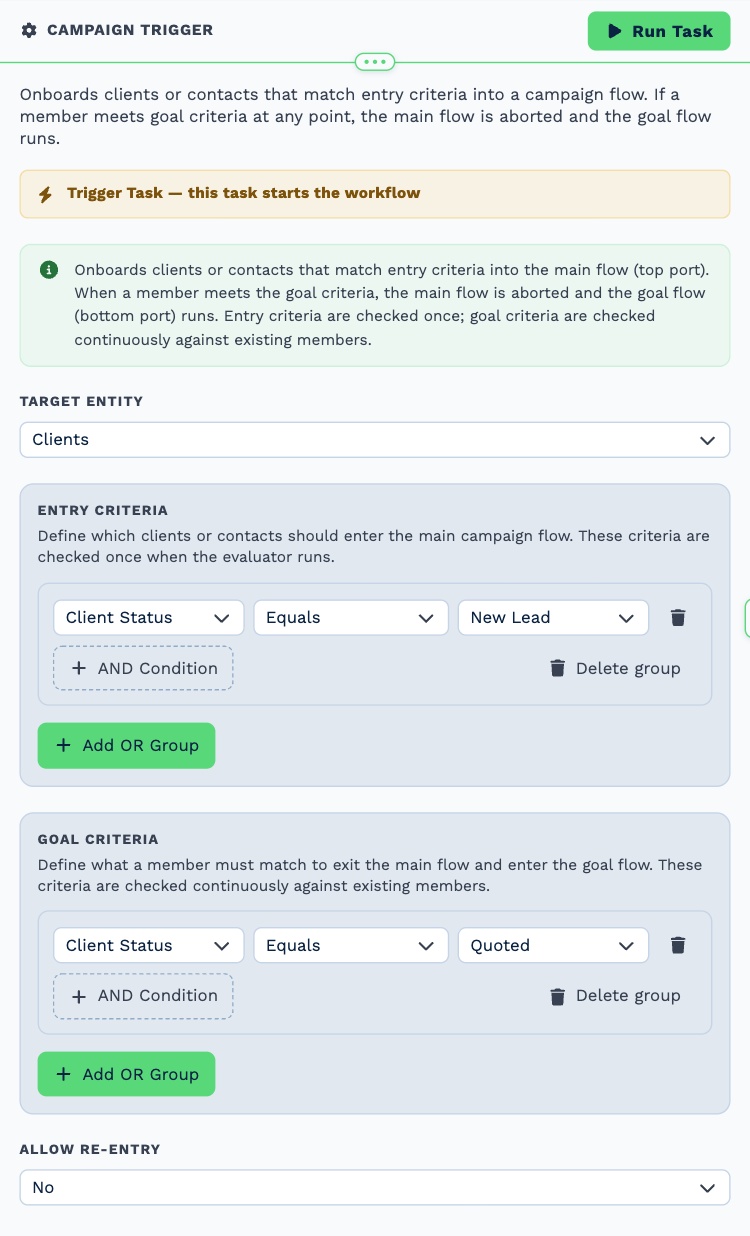Open the Target Entity Clients dropdown
This screenshot has width=750, height=1236.
click(375, 440)
